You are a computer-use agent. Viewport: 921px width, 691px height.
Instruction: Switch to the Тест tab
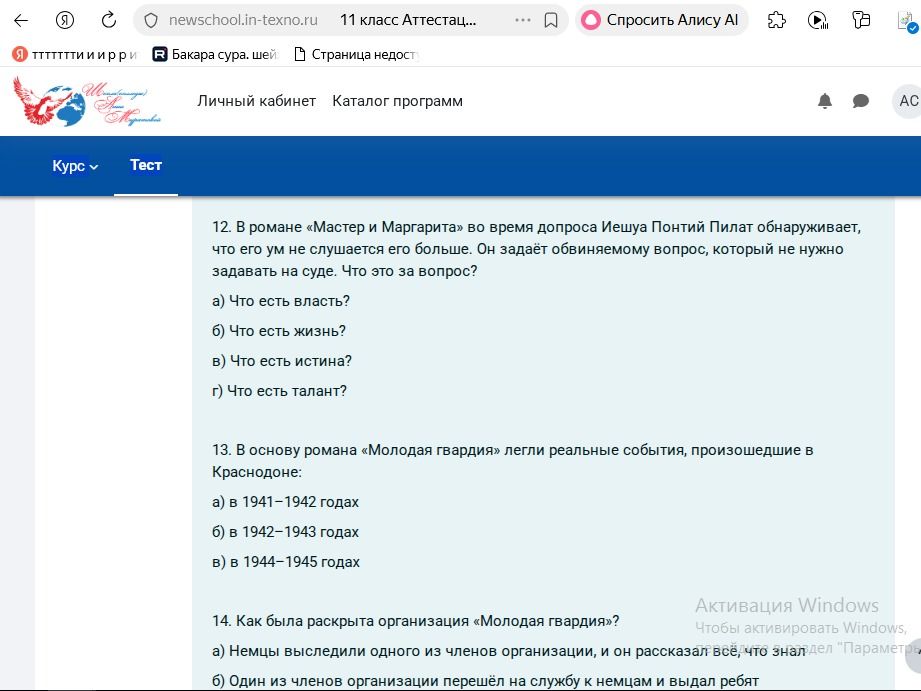point(146,166)
